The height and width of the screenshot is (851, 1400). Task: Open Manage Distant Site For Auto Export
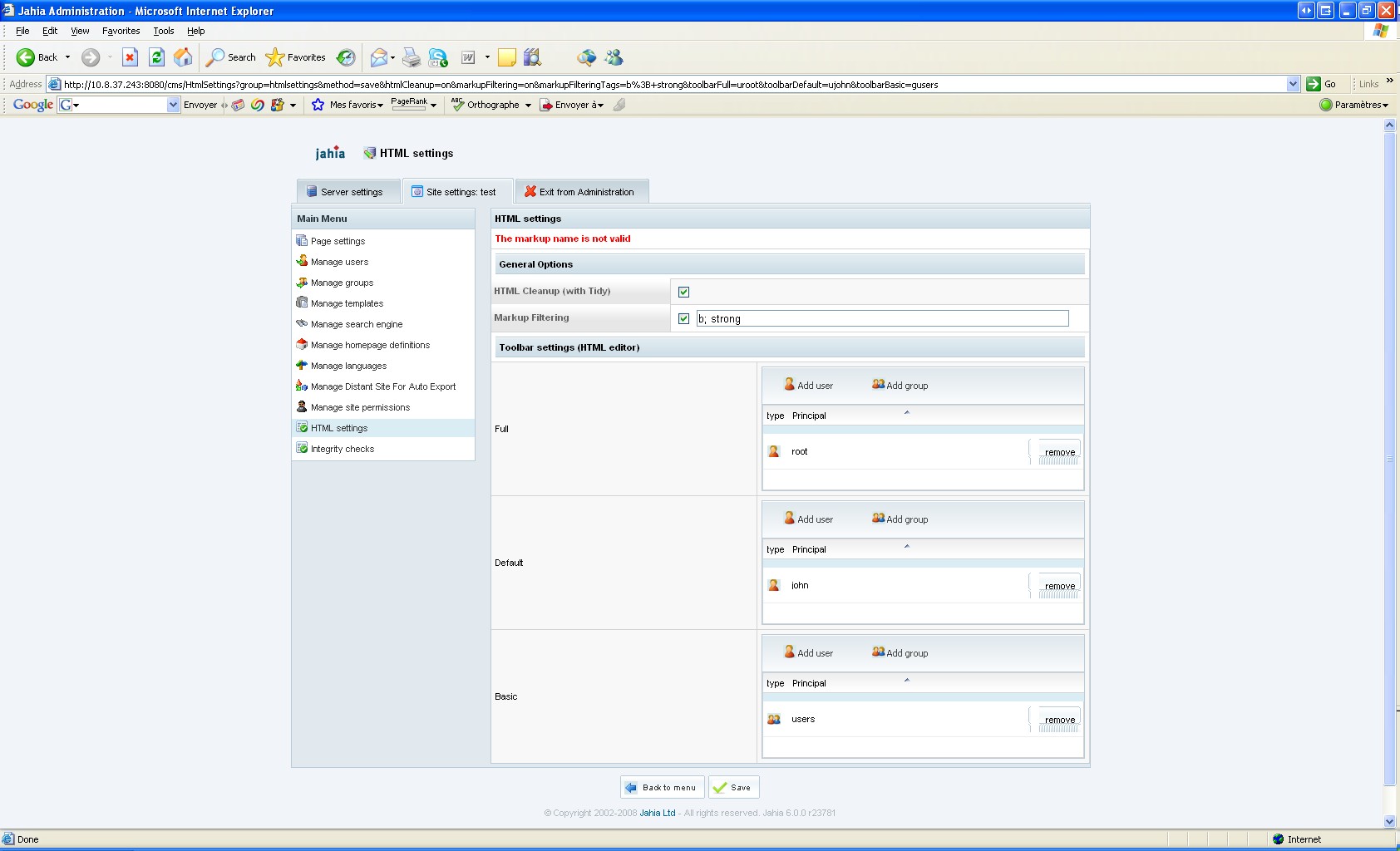coord(383,386)
